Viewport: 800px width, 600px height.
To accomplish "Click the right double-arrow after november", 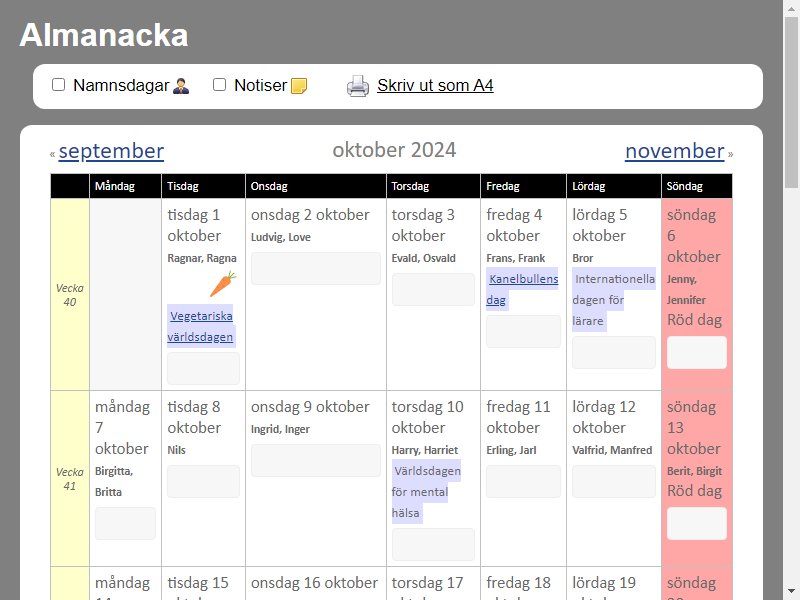I will coord(731,154).
